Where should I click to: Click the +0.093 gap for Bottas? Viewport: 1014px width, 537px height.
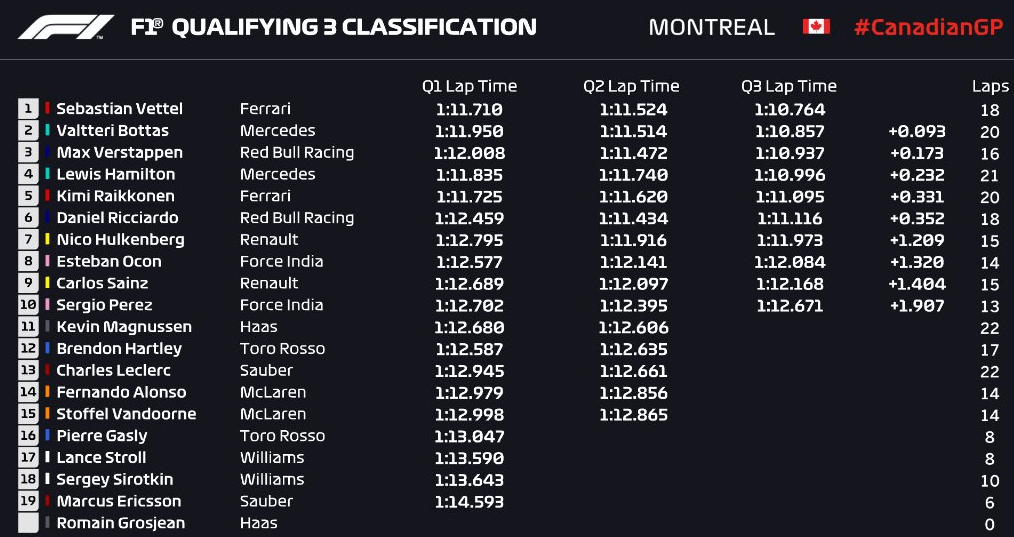(917, 131)
